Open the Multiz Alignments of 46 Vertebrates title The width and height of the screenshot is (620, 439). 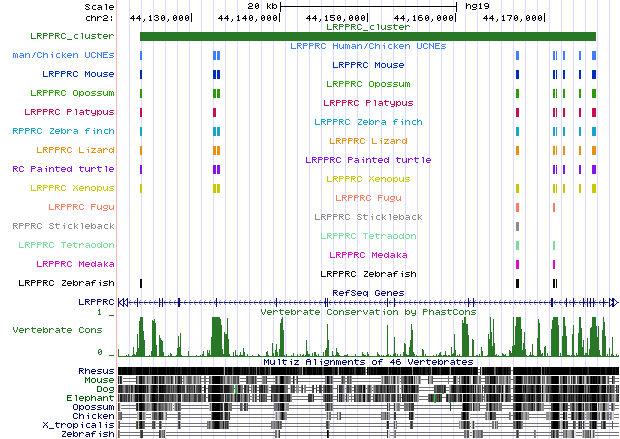(367, 362)
